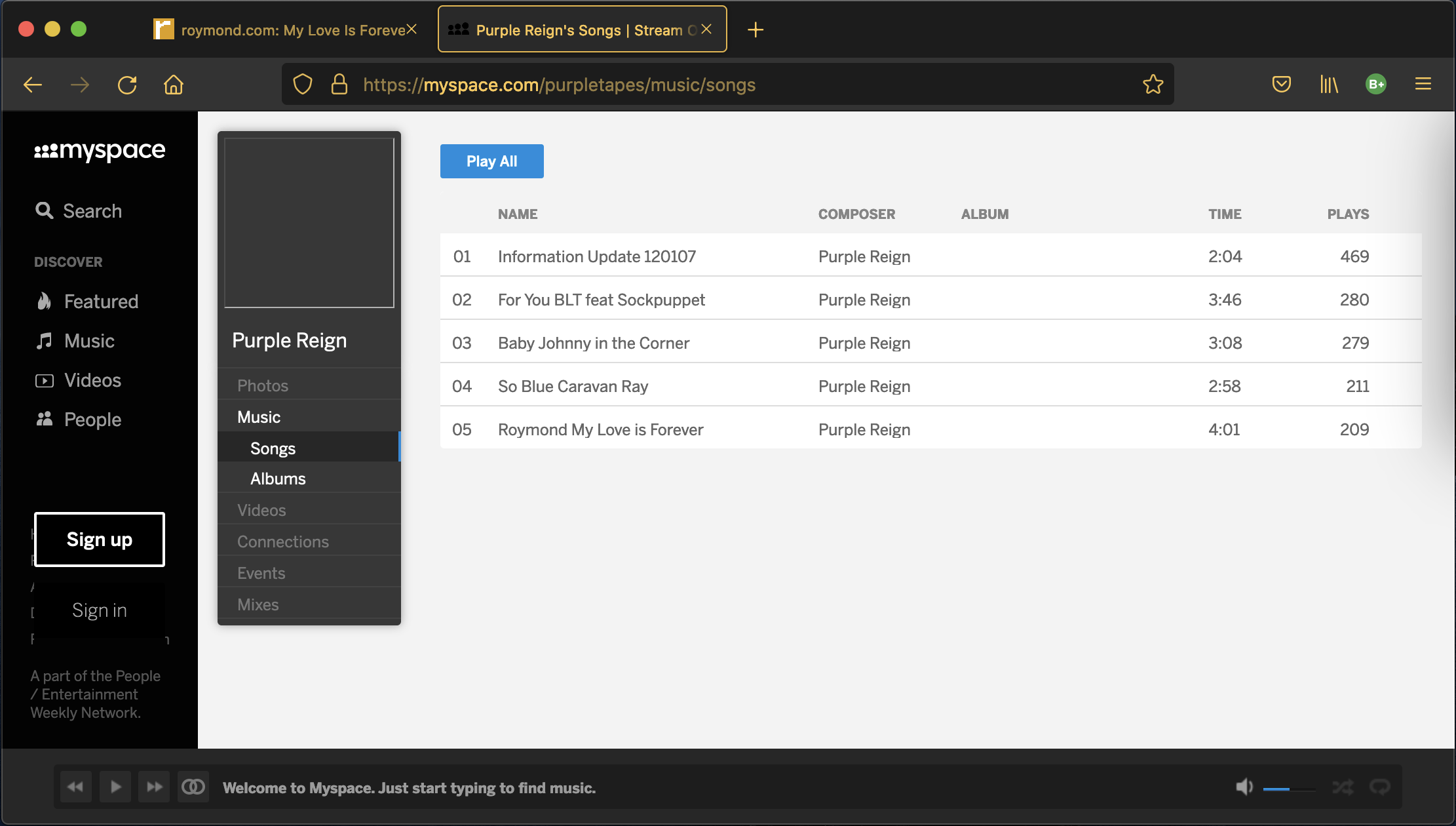The image size is (1456, 826).
Task: Open Mixes in profile menu
Action: click(x=309, y=604)
